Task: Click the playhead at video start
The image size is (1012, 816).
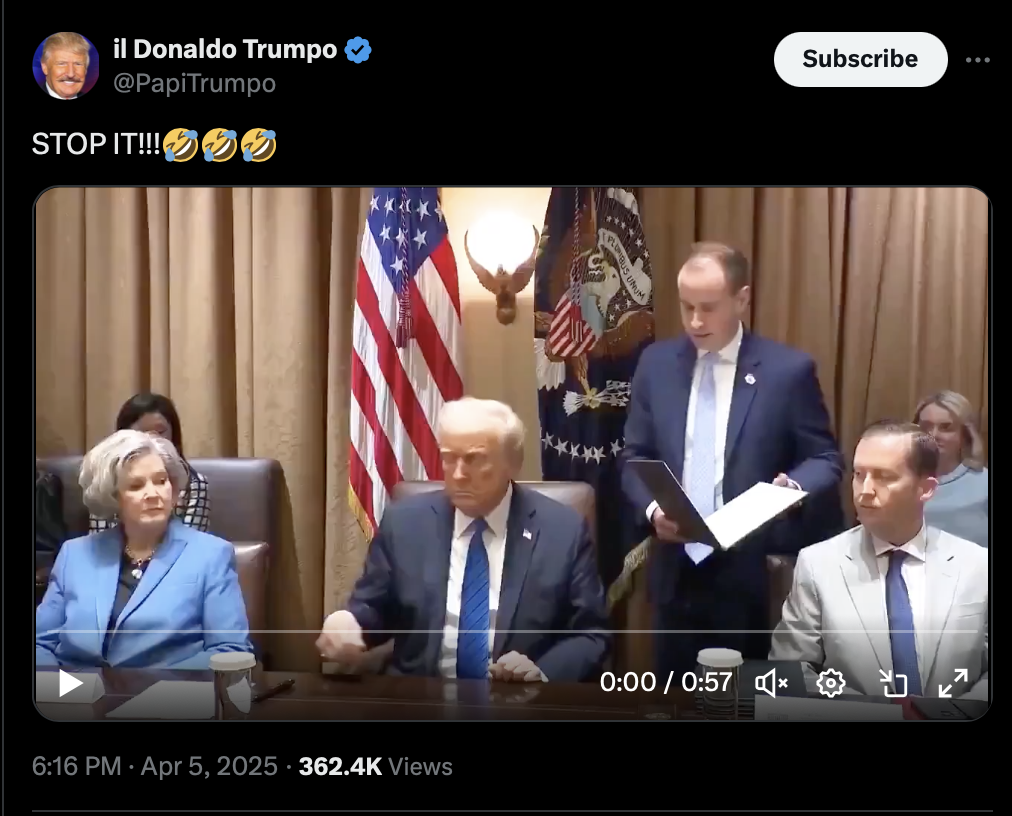Action: 48,631
